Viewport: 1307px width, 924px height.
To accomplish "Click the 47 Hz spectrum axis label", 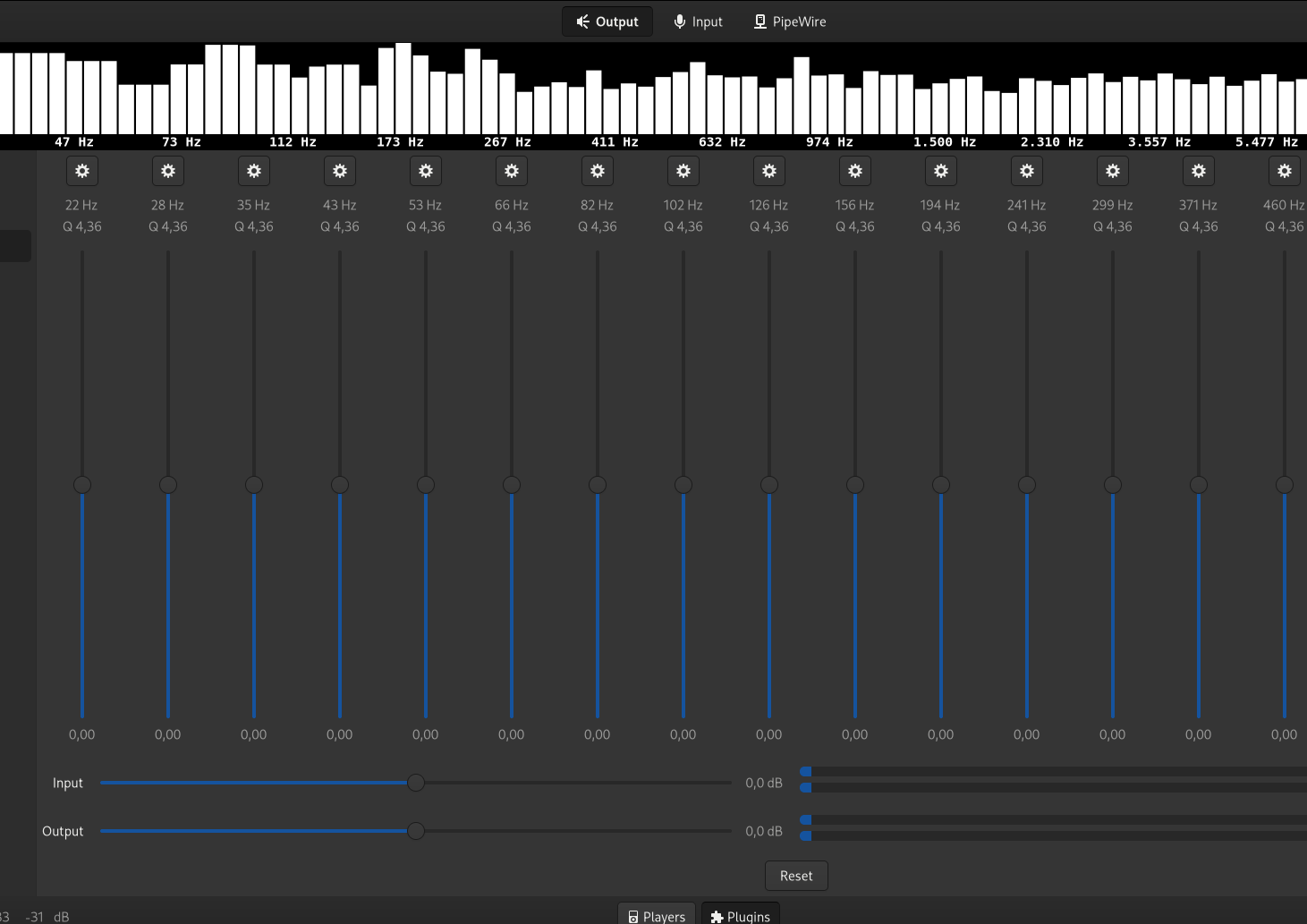I will point(74,141).
